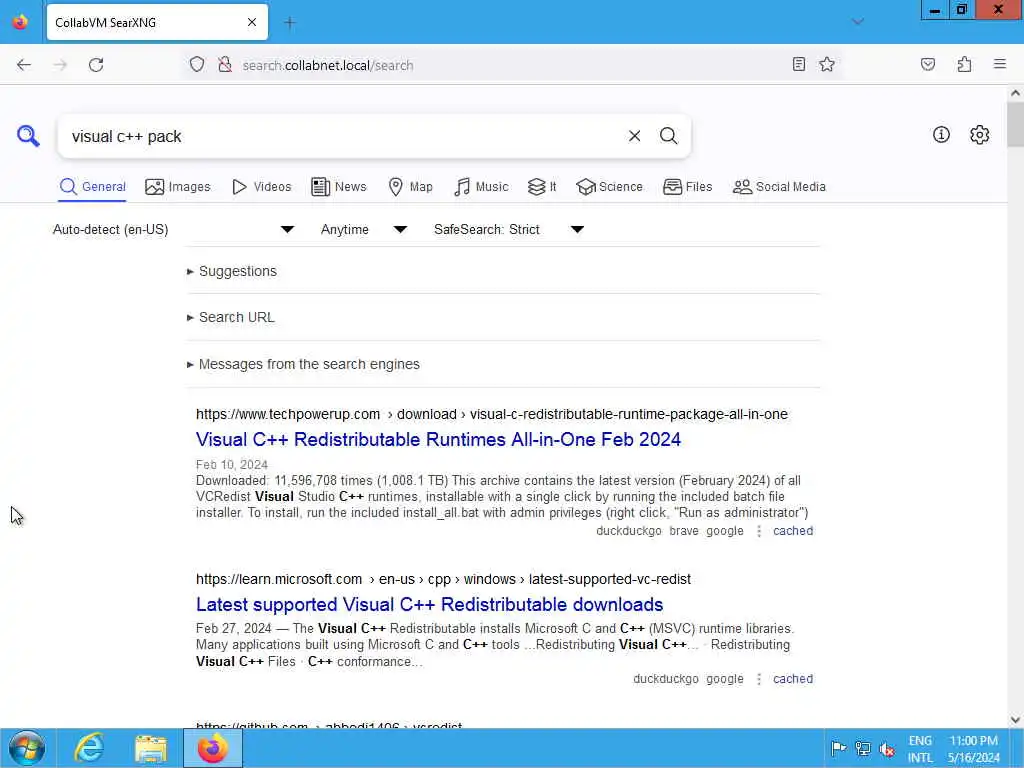Switch to It category

542,187
